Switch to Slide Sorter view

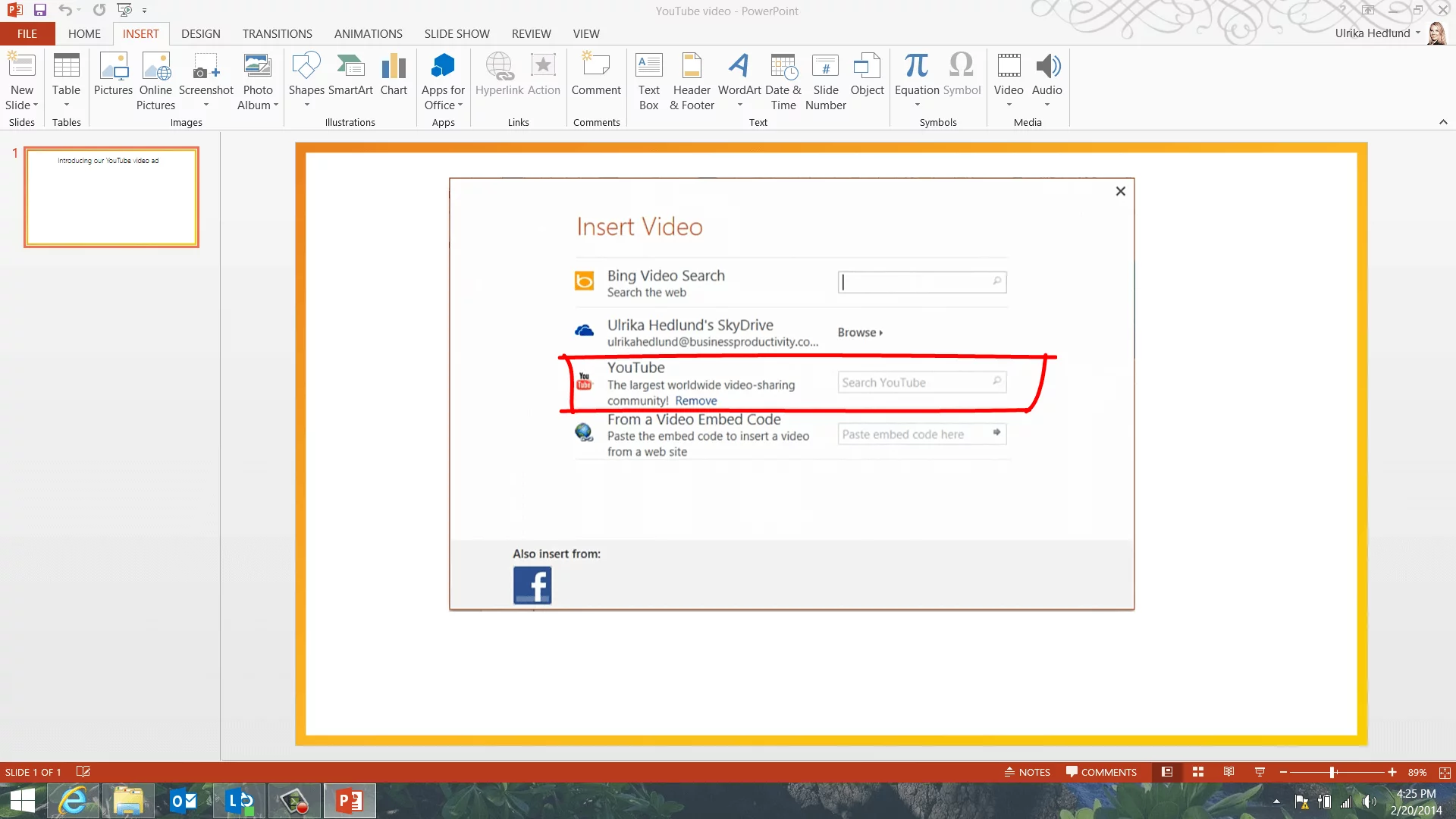pos(1198,772)
